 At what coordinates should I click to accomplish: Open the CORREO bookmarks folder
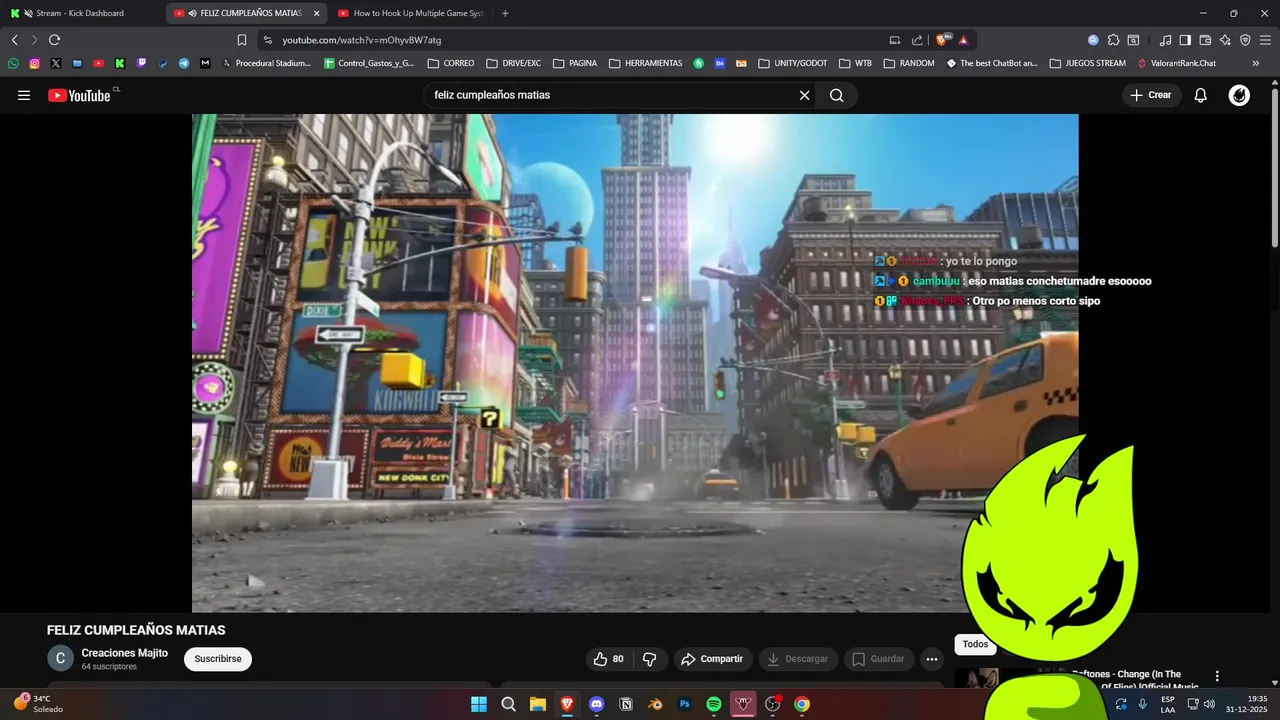click(451, 63)
